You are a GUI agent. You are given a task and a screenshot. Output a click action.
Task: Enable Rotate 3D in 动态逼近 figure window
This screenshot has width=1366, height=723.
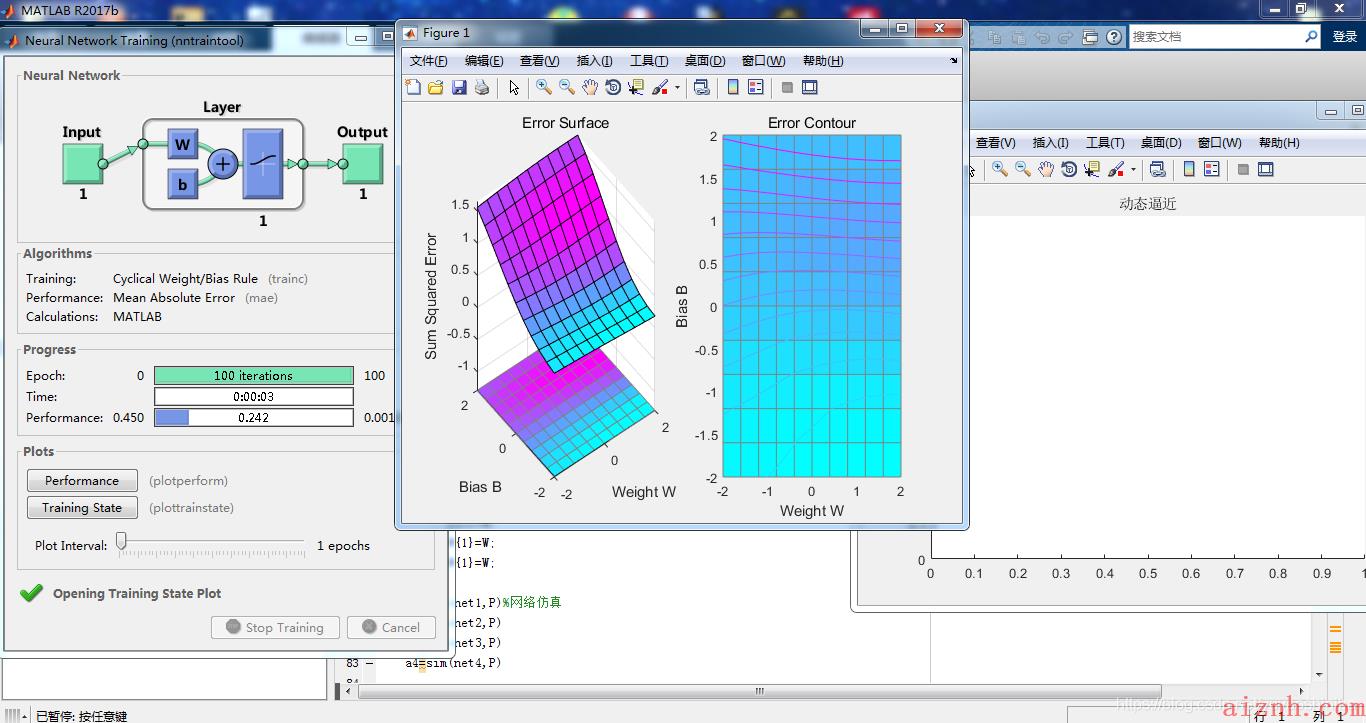(1069, 170)
